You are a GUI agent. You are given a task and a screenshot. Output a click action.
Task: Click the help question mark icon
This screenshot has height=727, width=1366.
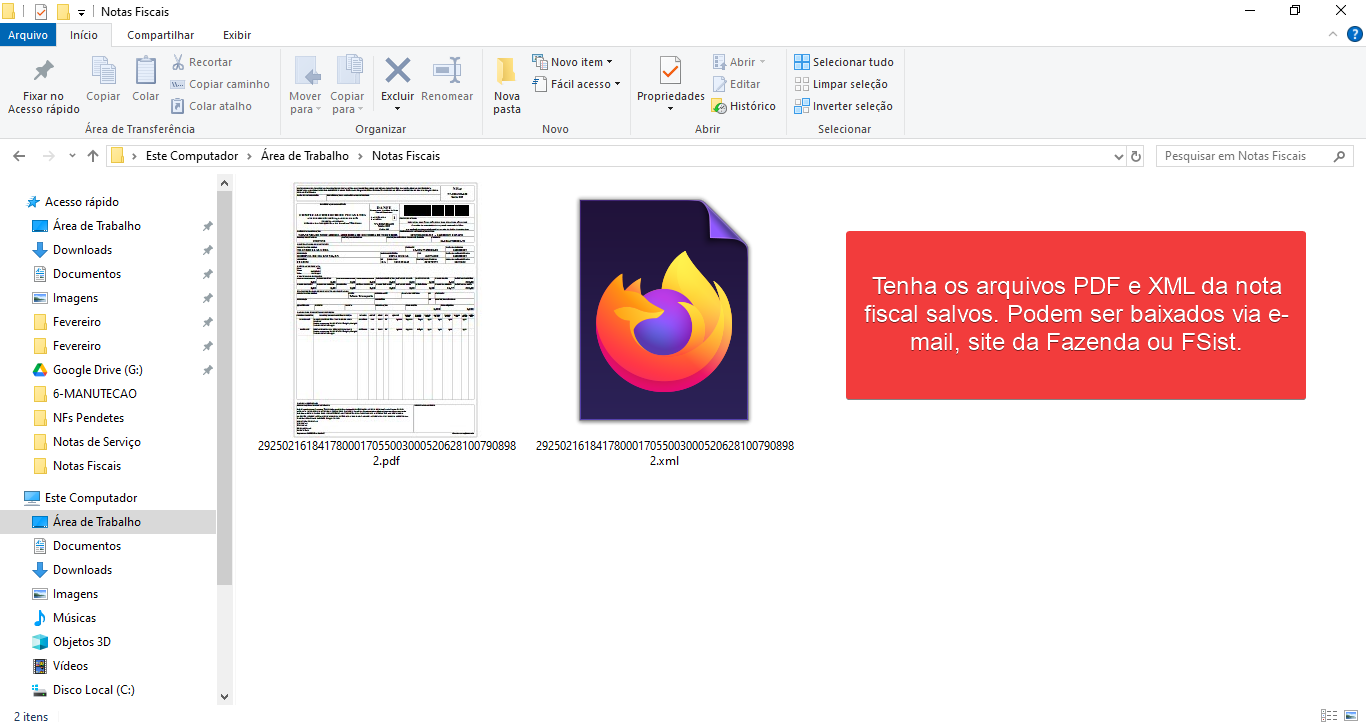click(1355, 35)
